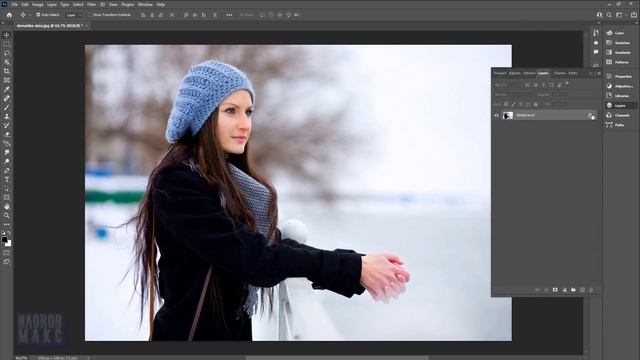Switch to Paths tab in Layers panel
640x360 pixels.
(573, 73)
